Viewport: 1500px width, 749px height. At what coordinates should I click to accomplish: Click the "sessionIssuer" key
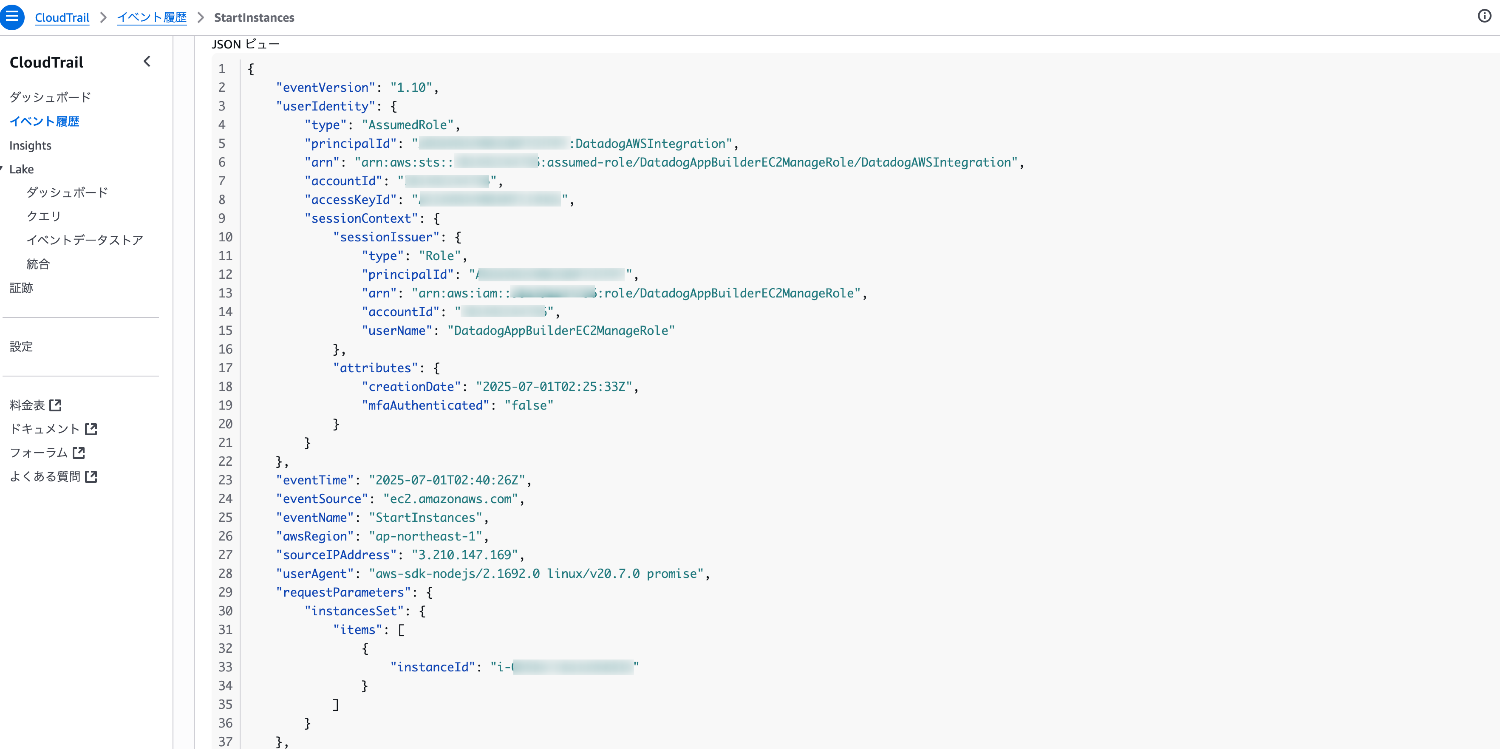point(387,237)
